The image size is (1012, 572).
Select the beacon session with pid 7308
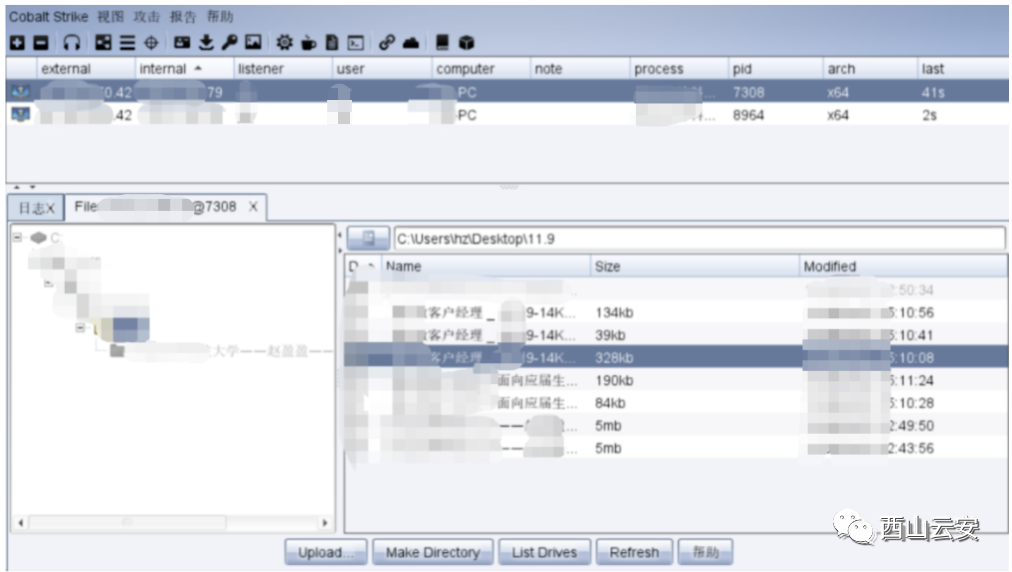click(x=507, y=92)
